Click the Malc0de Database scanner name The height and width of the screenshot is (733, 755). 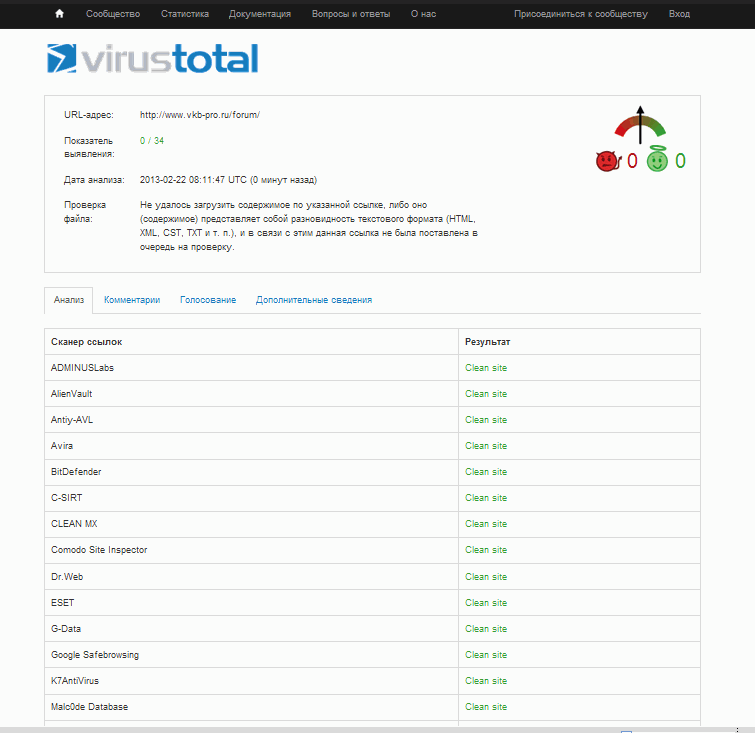90,707
